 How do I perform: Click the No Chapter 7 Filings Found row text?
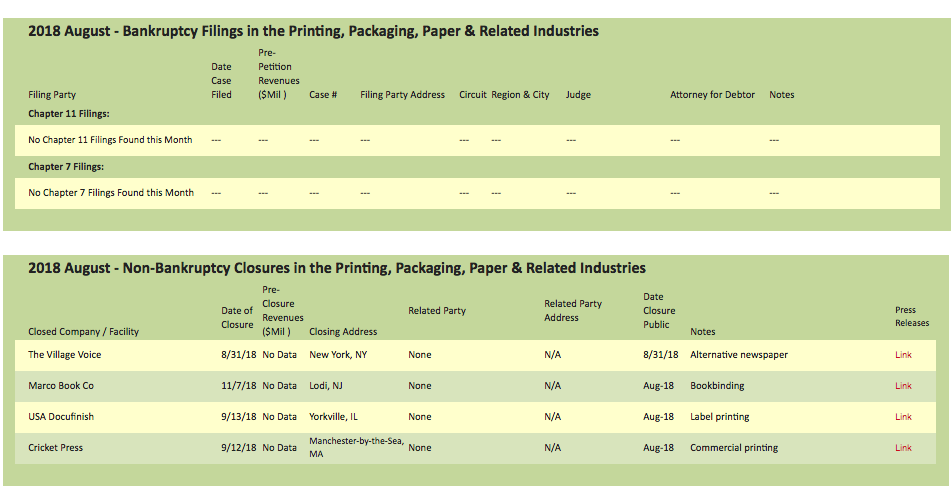[x=110, y=193]
